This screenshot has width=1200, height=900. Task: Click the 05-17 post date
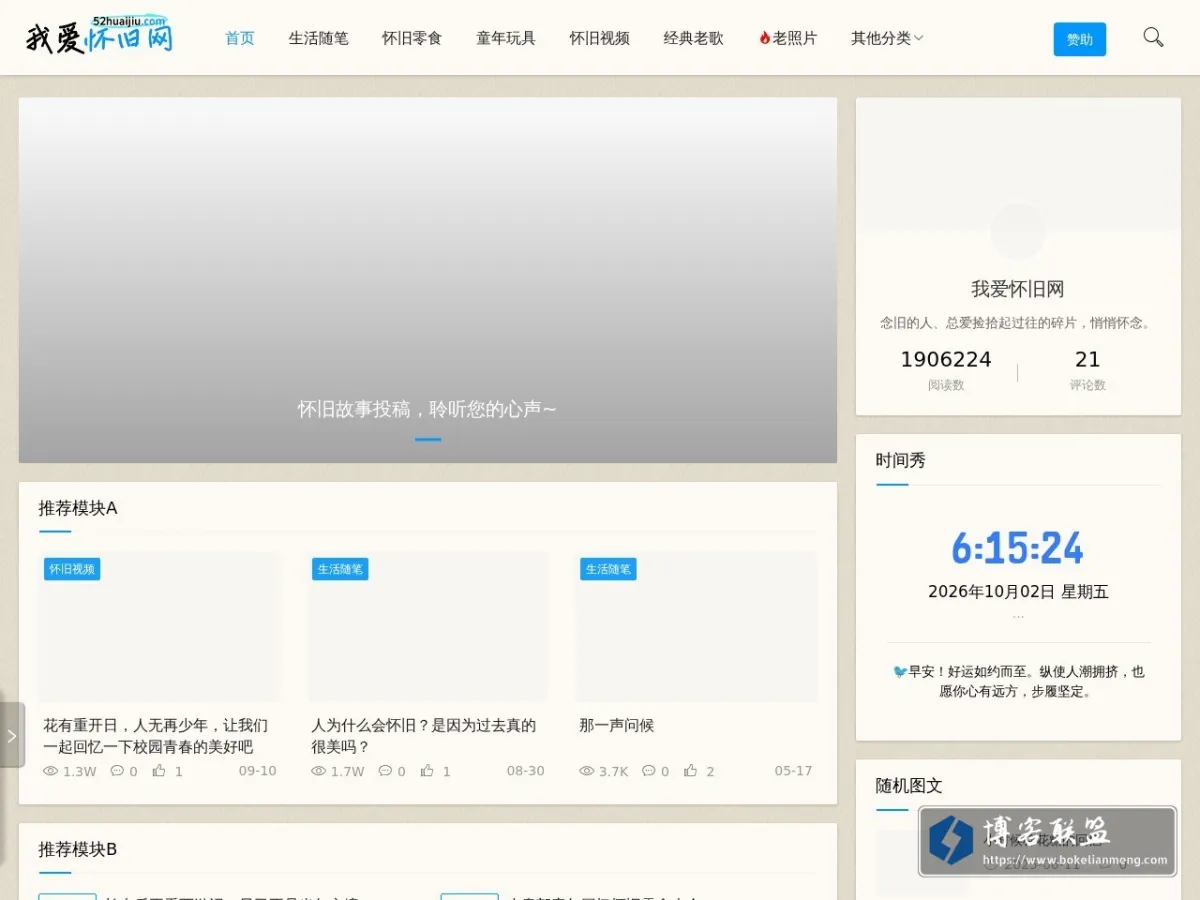tap(794, 771)
